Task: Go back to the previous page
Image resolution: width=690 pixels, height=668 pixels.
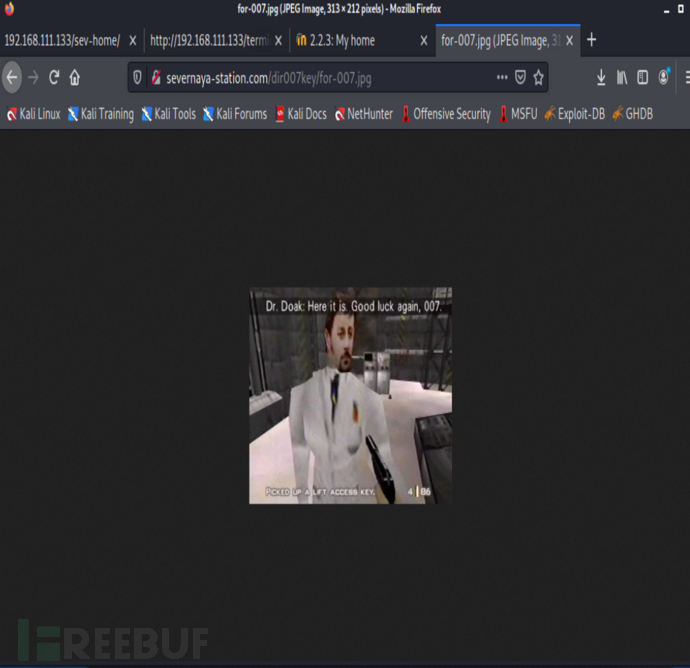Action: click(12, 78)
